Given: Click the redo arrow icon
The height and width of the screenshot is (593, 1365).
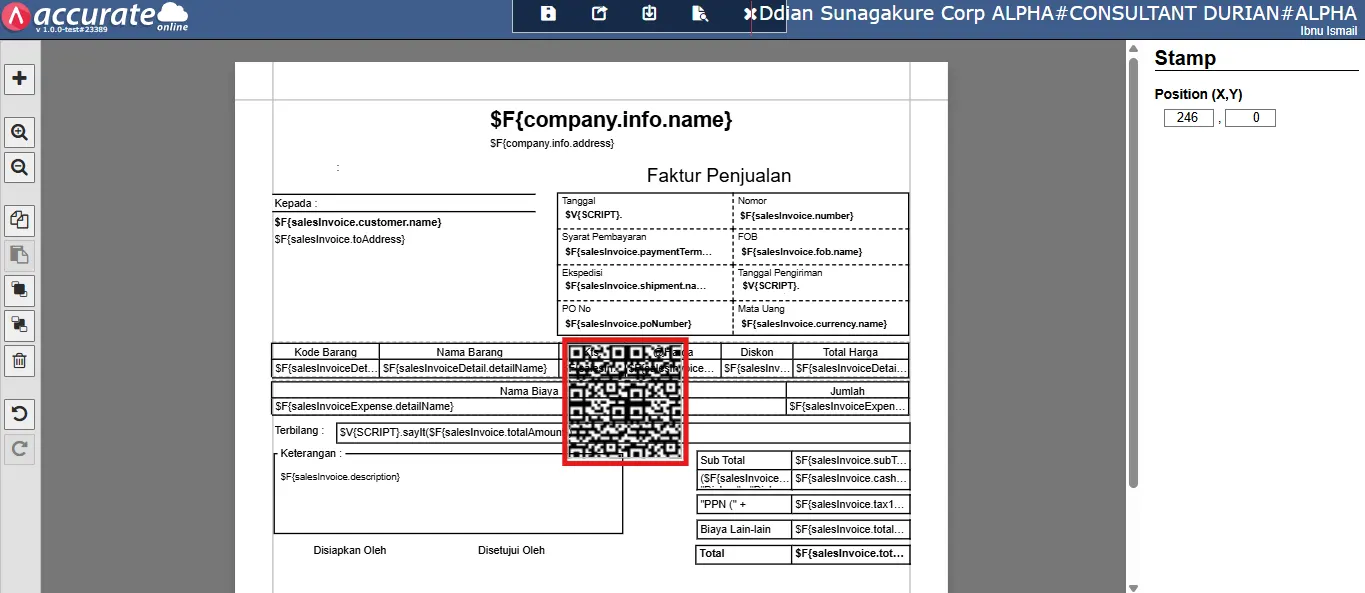Looking at the screenshot, I should (x=19, y=448).
